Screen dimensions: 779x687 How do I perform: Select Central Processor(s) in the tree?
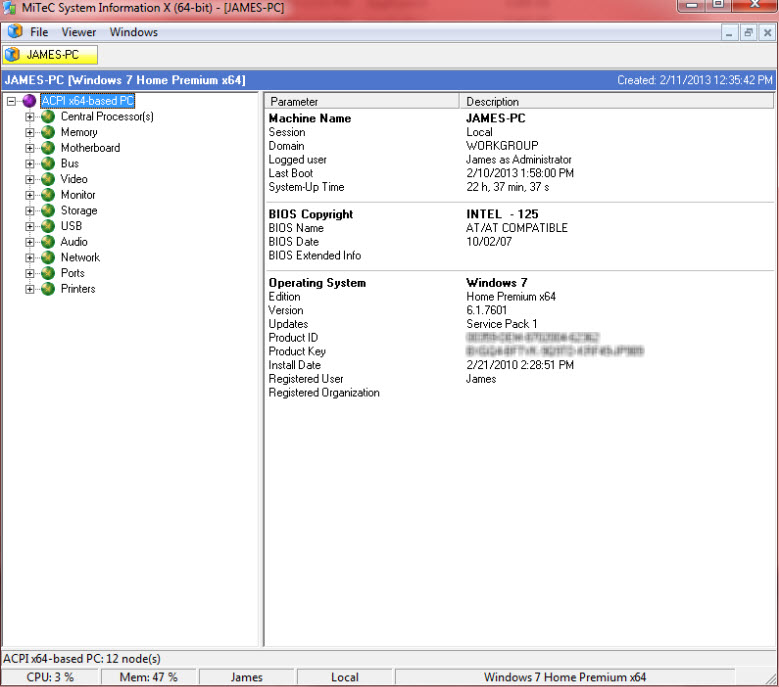(x=107, y=117)
